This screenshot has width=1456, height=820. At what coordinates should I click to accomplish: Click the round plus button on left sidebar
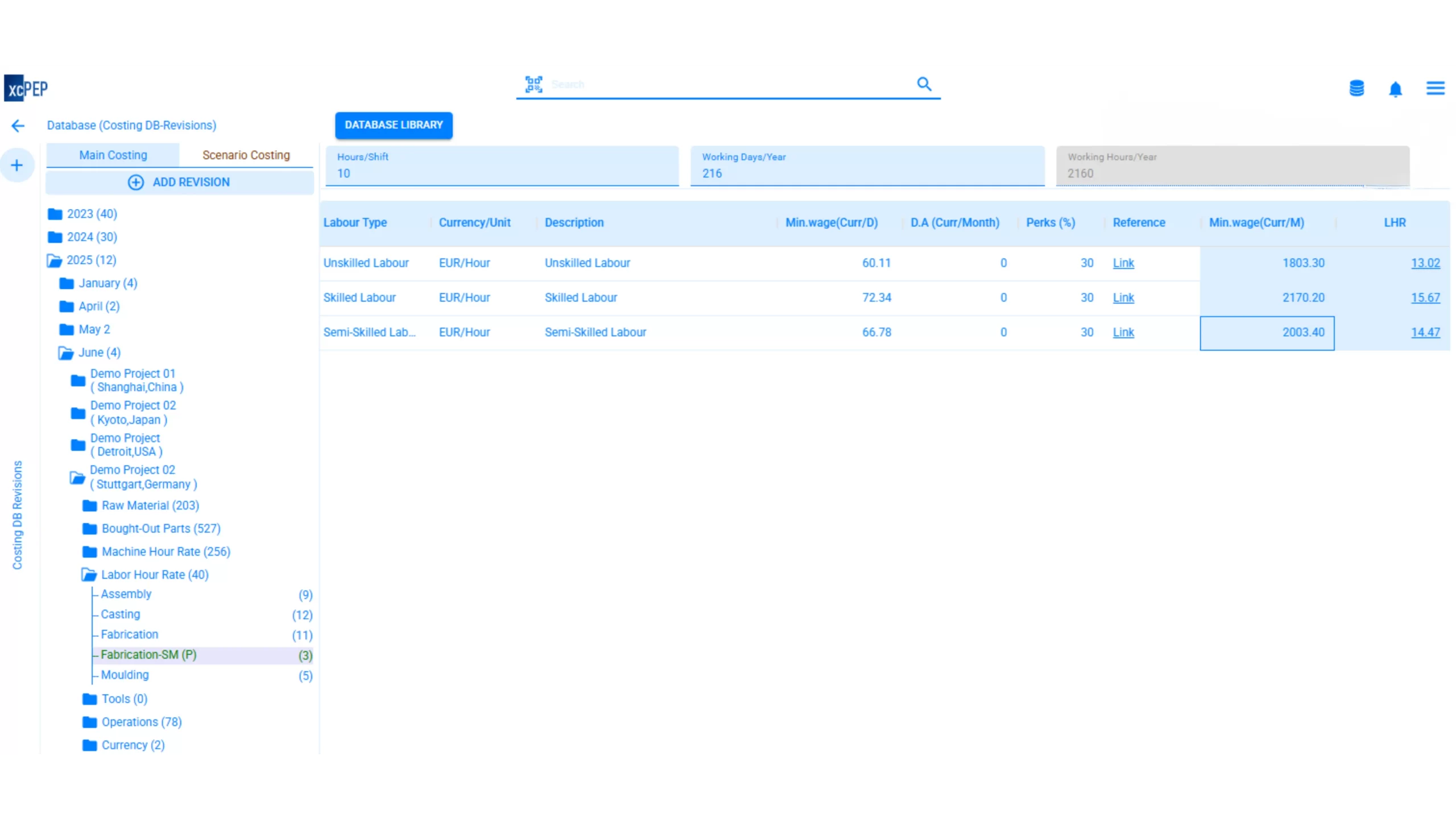[17, 165]
